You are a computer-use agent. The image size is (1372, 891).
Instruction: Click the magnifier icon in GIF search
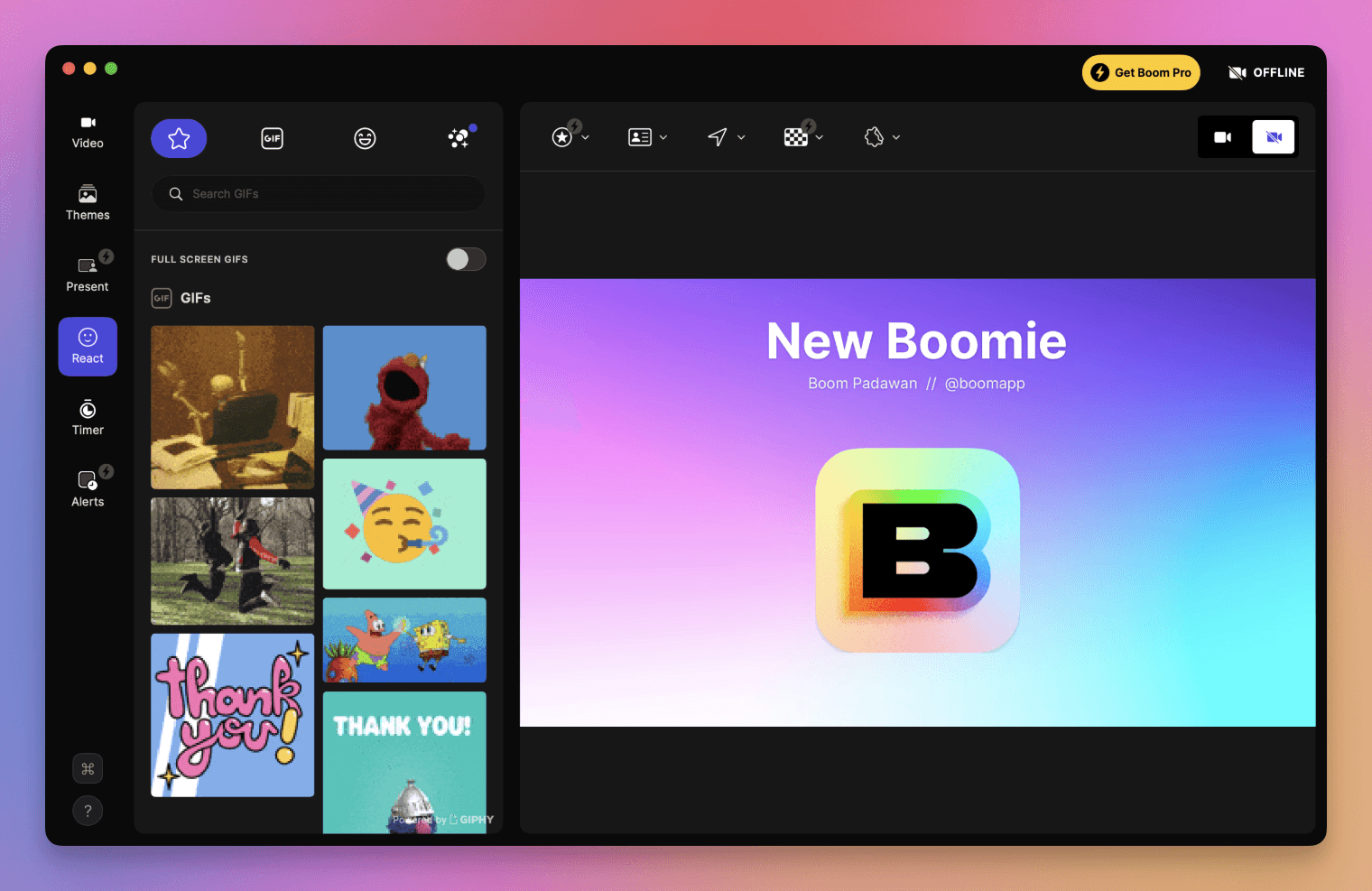tap(176, 194)
